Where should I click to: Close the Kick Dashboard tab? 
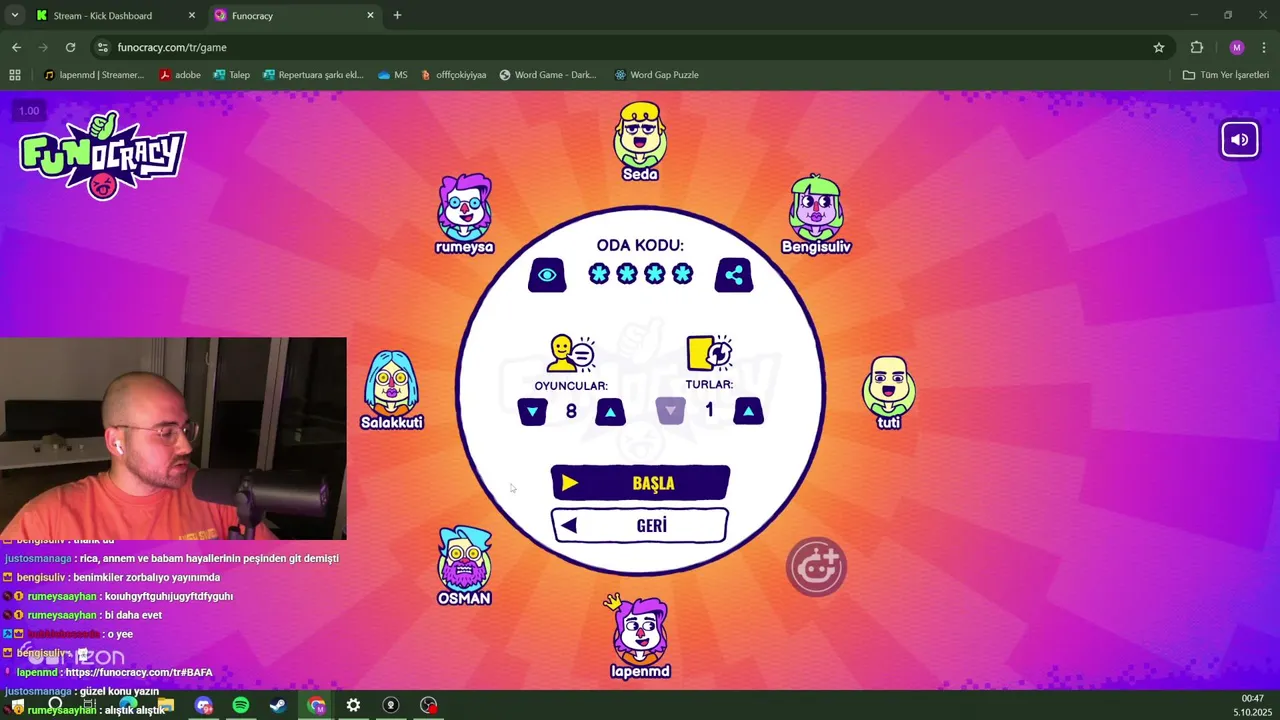pos(192,15)
